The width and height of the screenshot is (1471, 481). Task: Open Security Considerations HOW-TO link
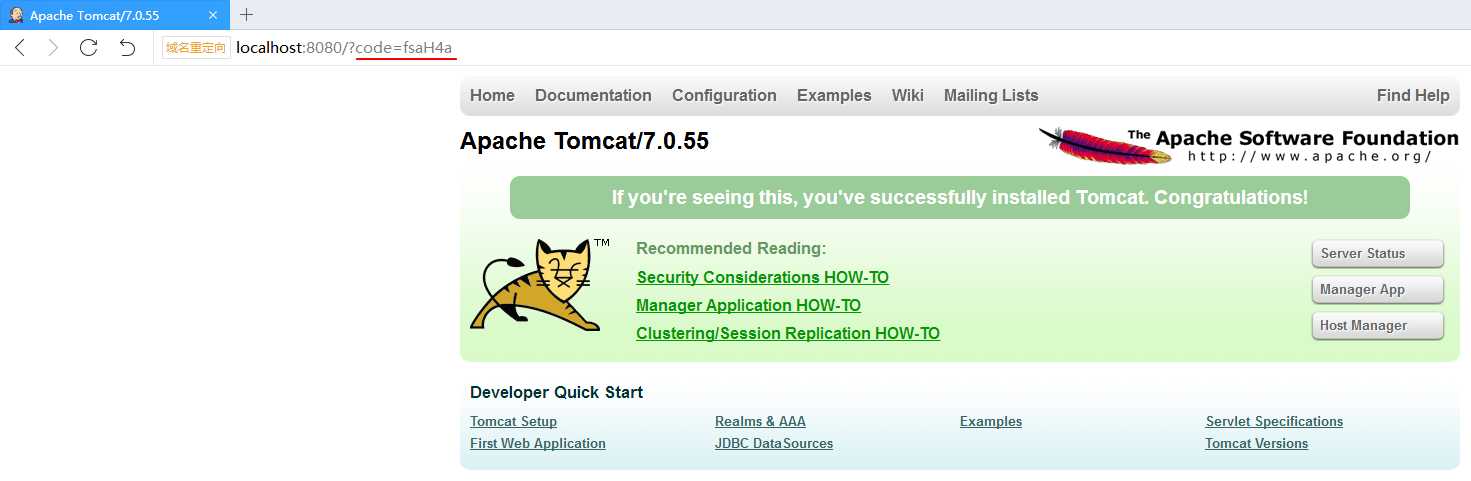(762, 277)
